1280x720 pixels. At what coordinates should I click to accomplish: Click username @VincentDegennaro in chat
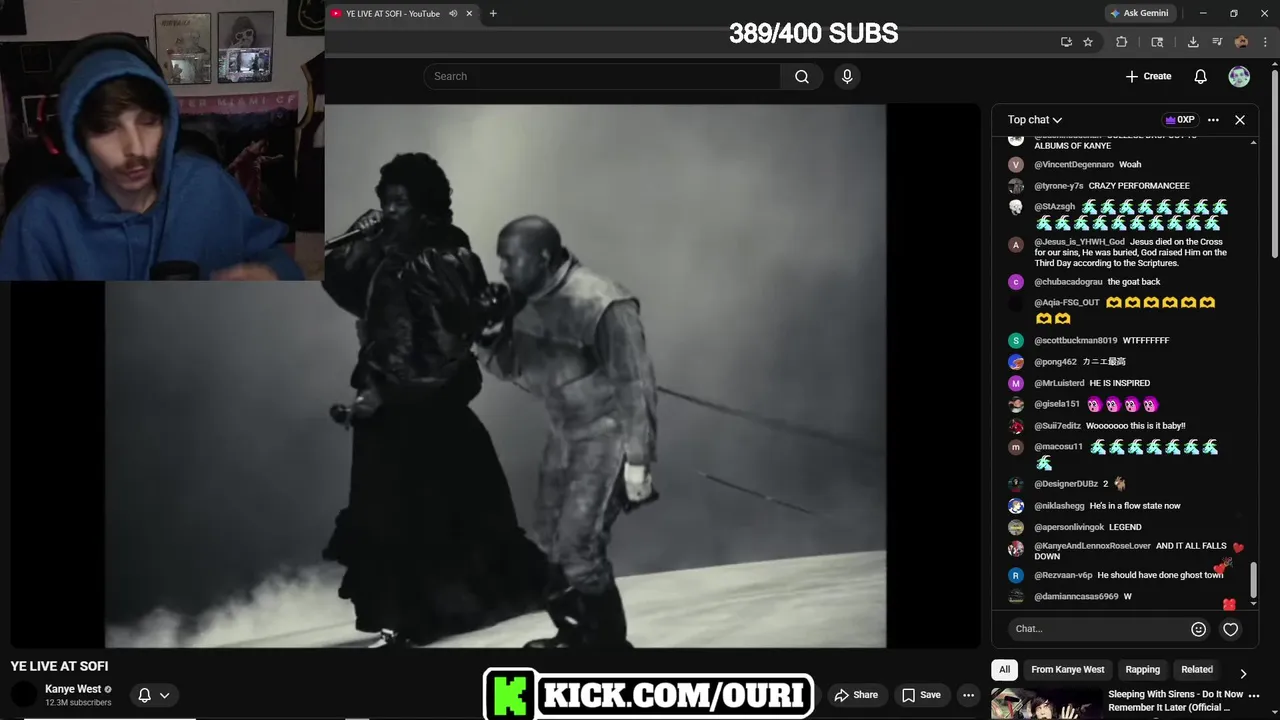pyautogui.click(x=1074, y=165)
